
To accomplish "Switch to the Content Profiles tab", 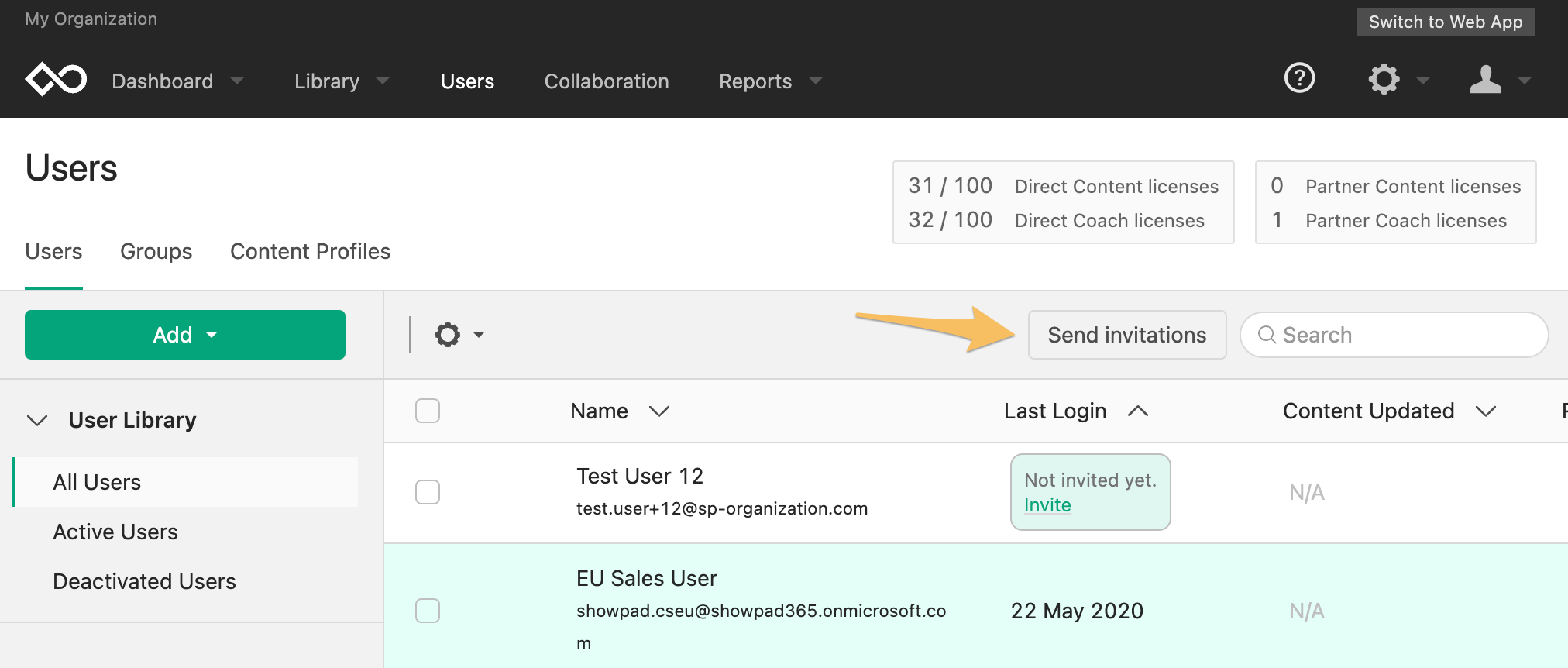I will tap(310, 251).
